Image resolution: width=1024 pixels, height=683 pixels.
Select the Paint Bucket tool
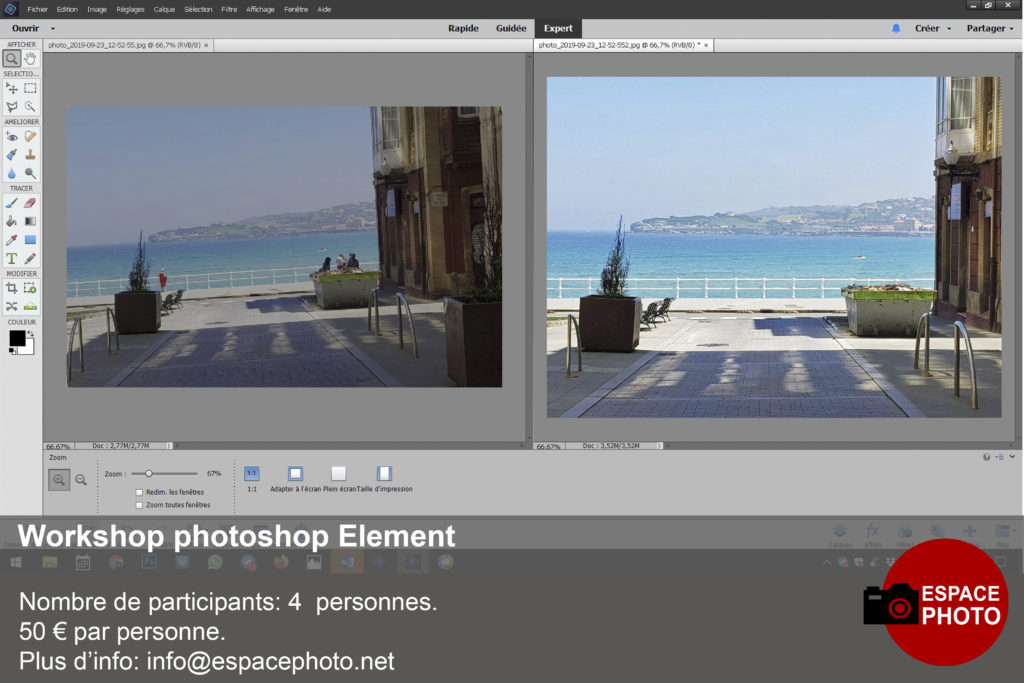point(12,221)
